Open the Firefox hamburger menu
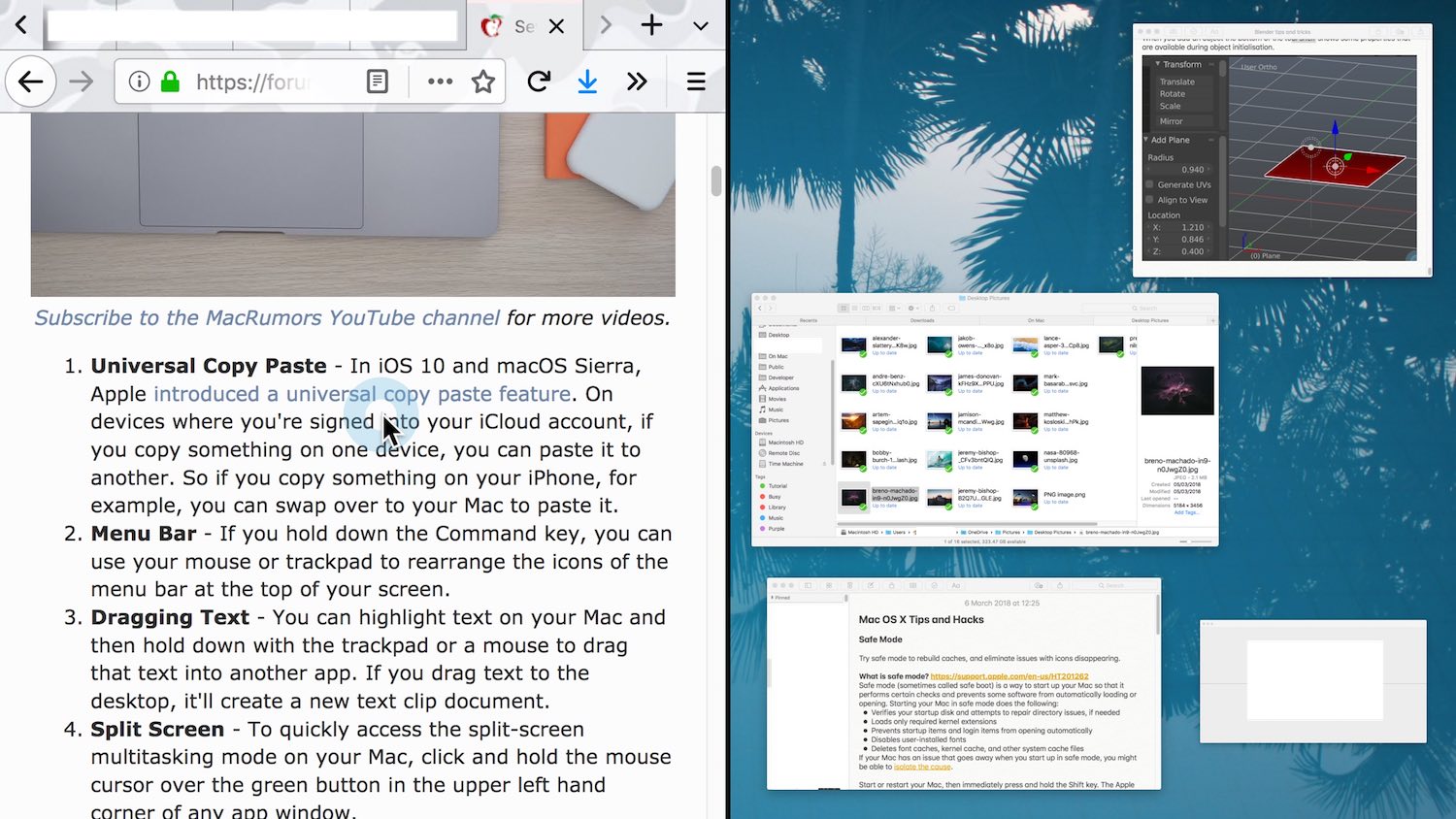Screen dimensions: 1456x819 pyautogui.click(x=696, y=82)
